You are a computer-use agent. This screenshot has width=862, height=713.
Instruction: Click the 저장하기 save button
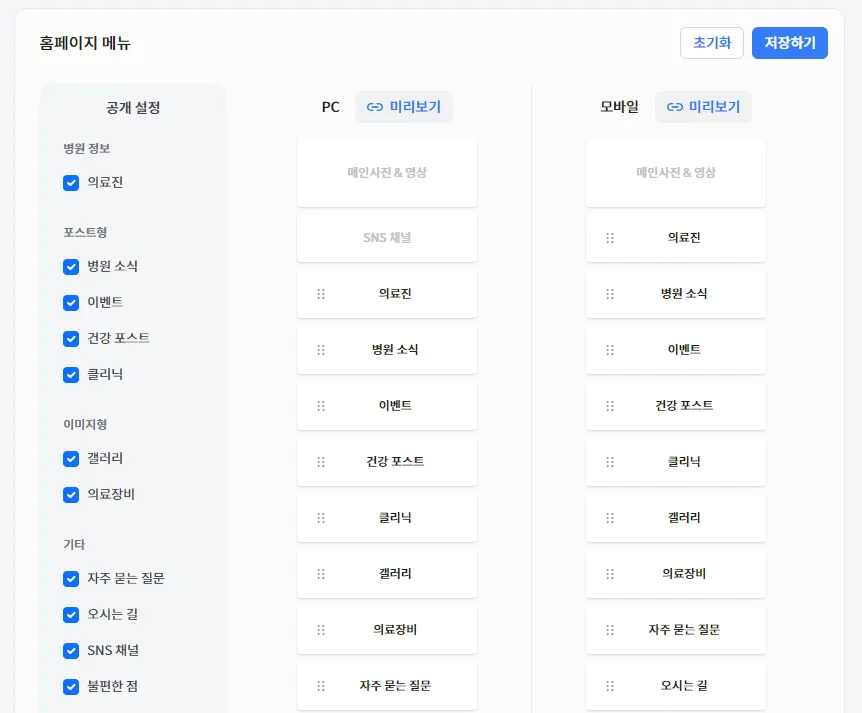point(790,43)
